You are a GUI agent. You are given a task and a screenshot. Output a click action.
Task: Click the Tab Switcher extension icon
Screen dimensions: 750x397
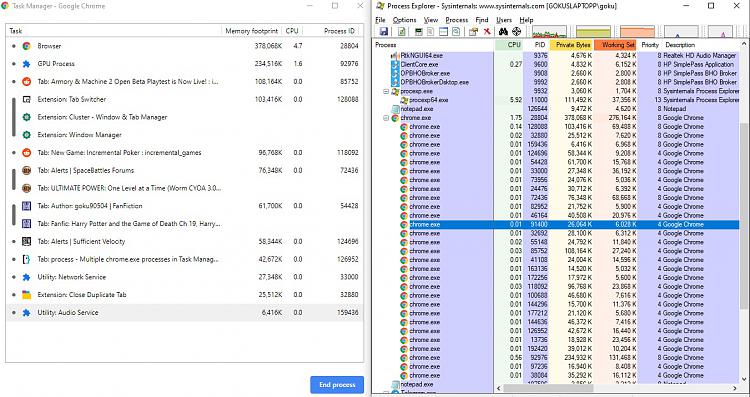point(27,99)
